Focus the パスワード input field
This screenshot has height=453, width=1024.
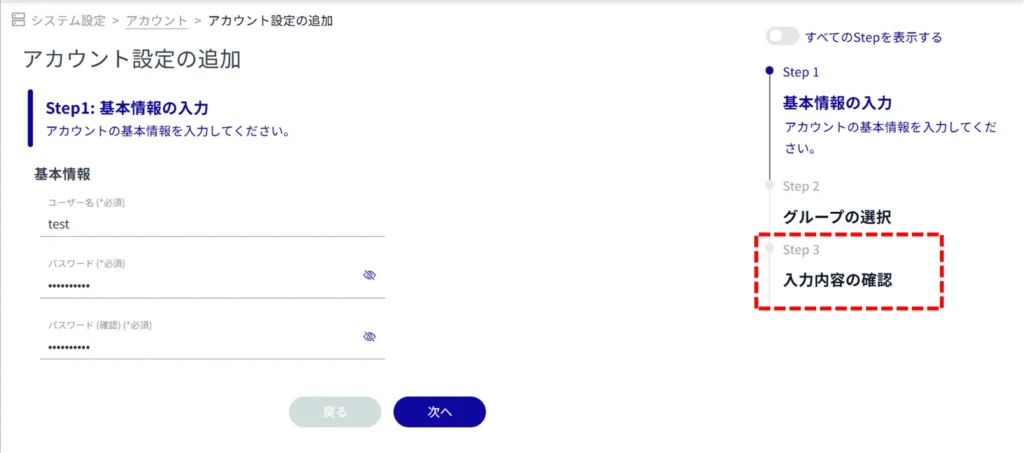(200, 286)
